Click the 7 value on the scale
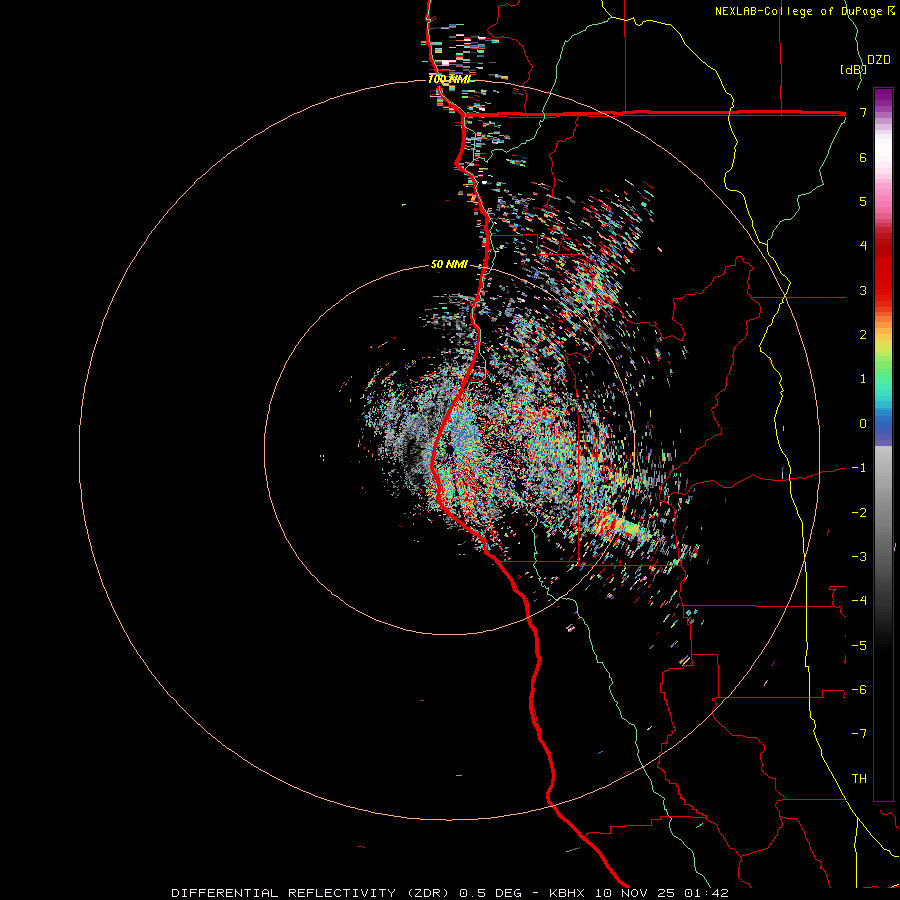The width and height of the screenshot is (900, 900). click(x=863, y=112)
